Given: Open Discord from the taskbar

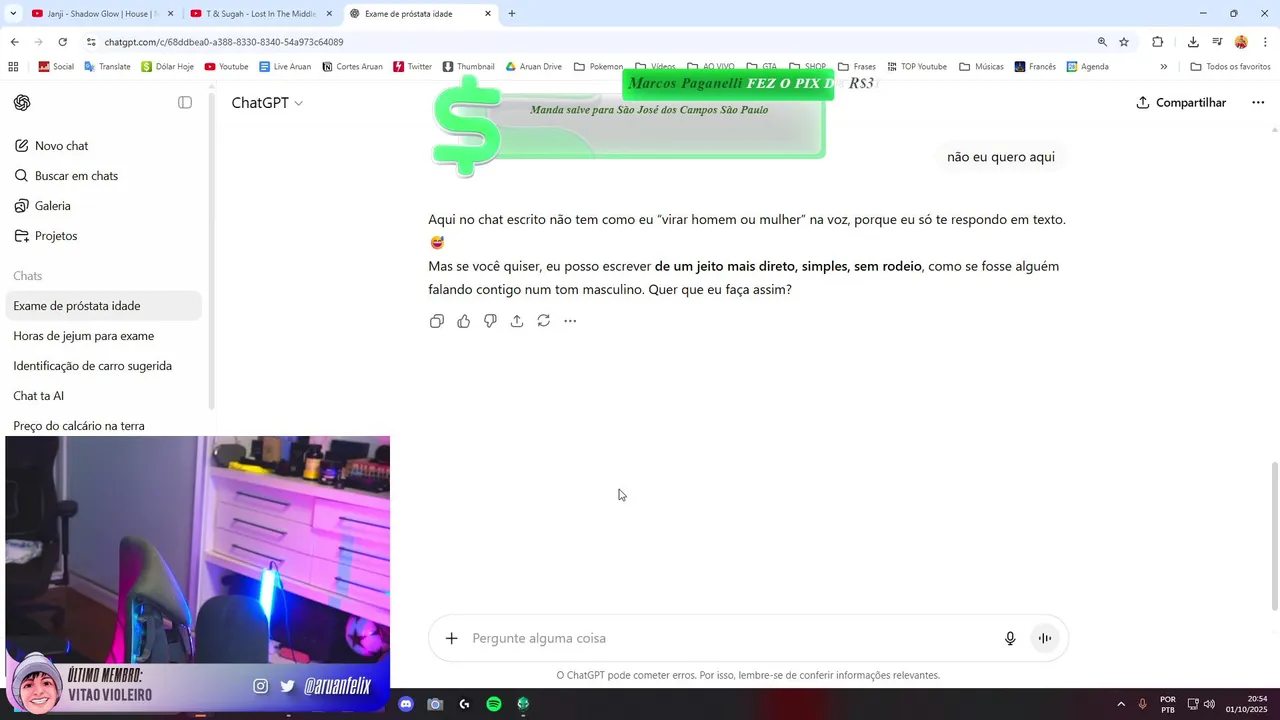Looking at the screenshot, I should coord(406,704).
